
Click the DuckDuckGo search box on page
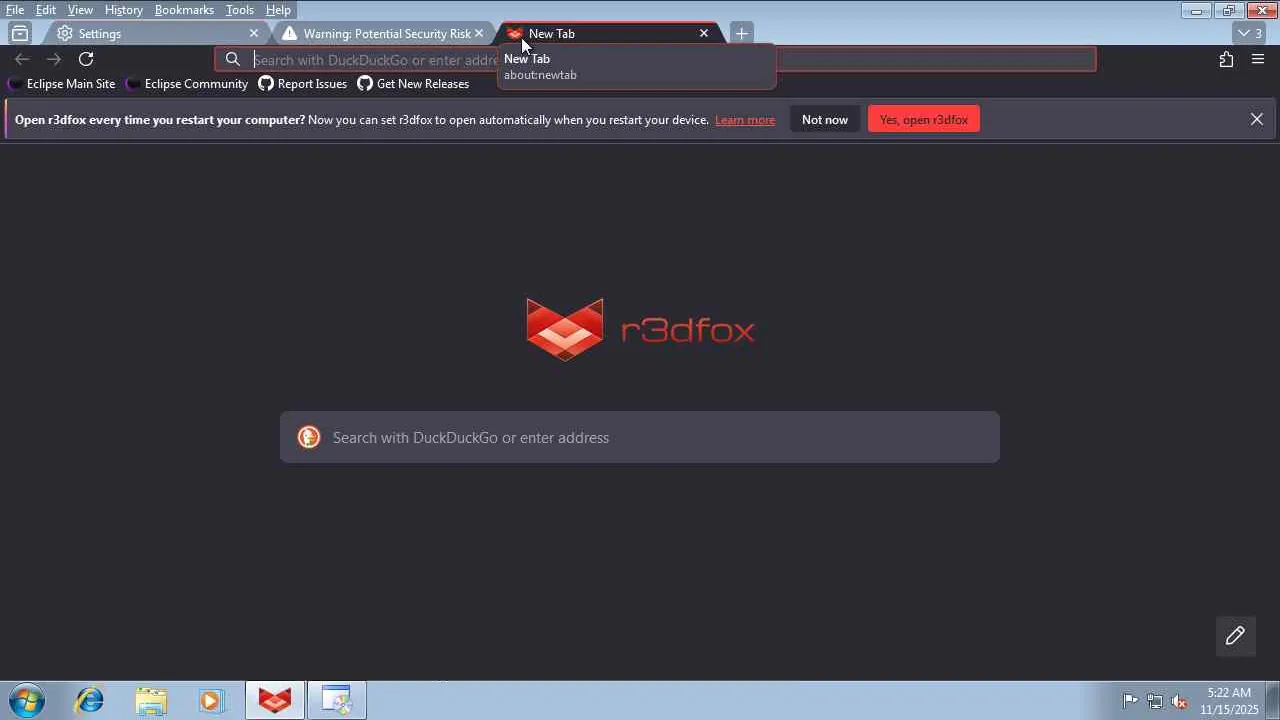coord(640,437)
